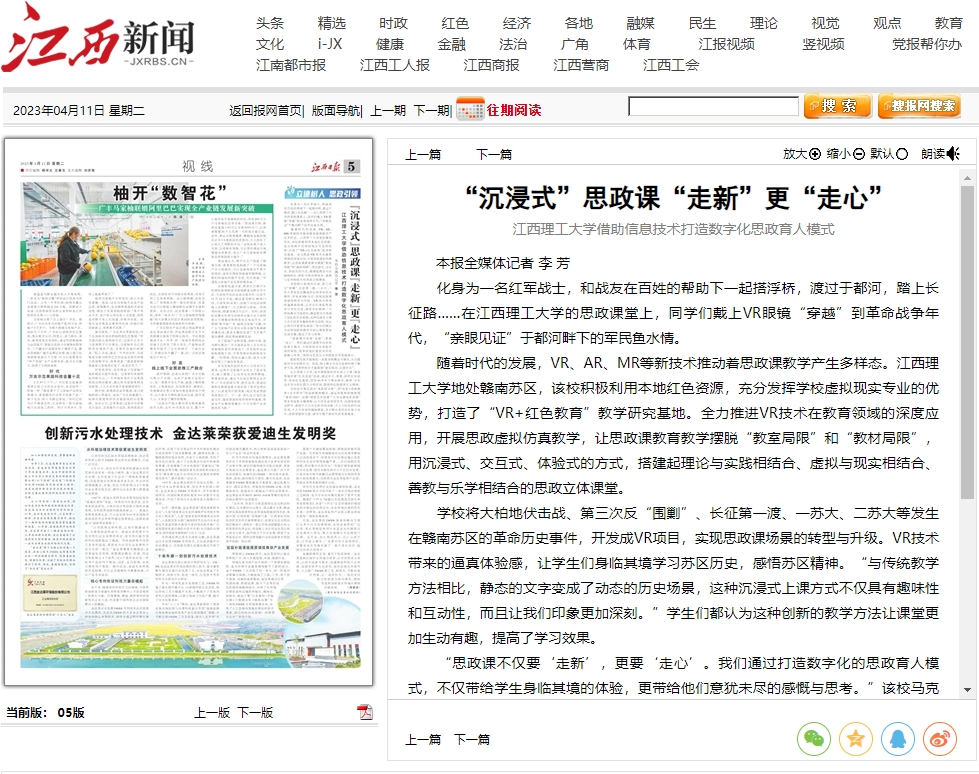Click the date 2023年04月11日 星期二
979x774 pixels.
pyautogui.click(x=79, y=110)
